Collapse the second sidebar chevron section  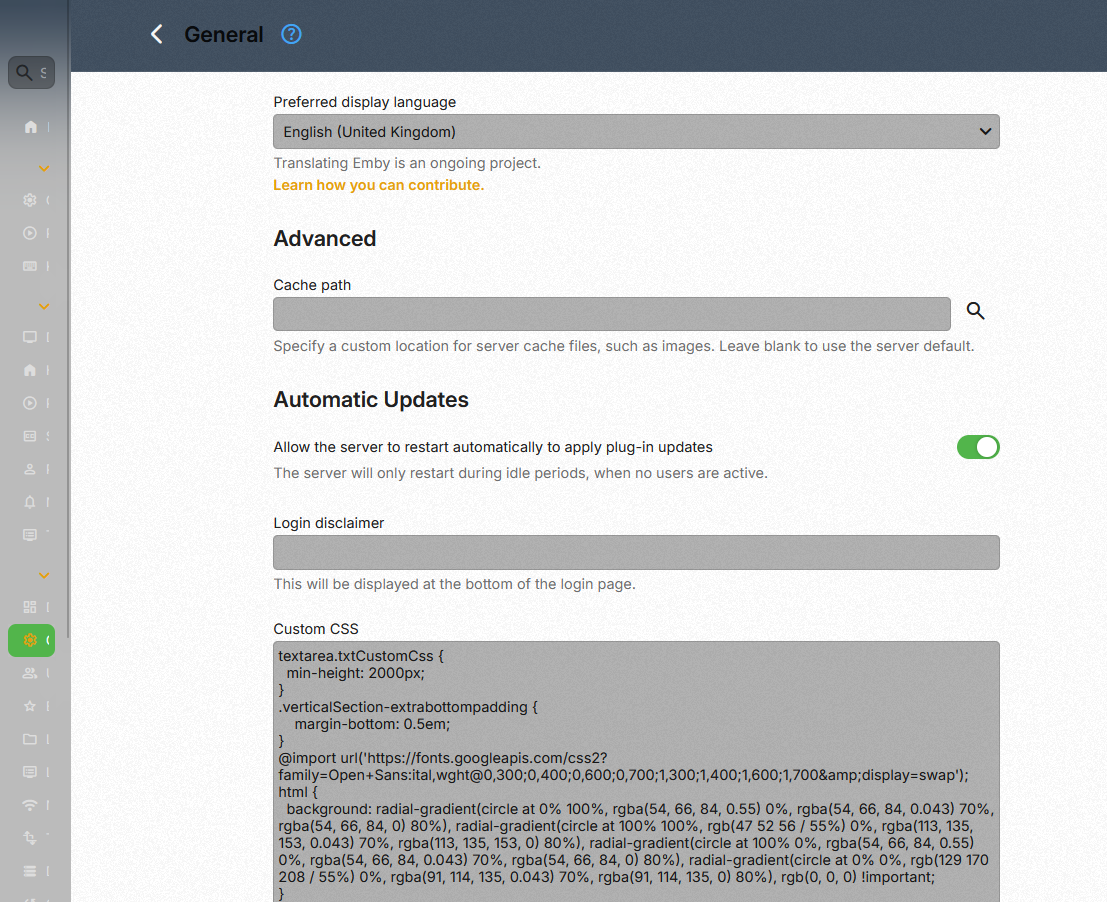[44, 306]
